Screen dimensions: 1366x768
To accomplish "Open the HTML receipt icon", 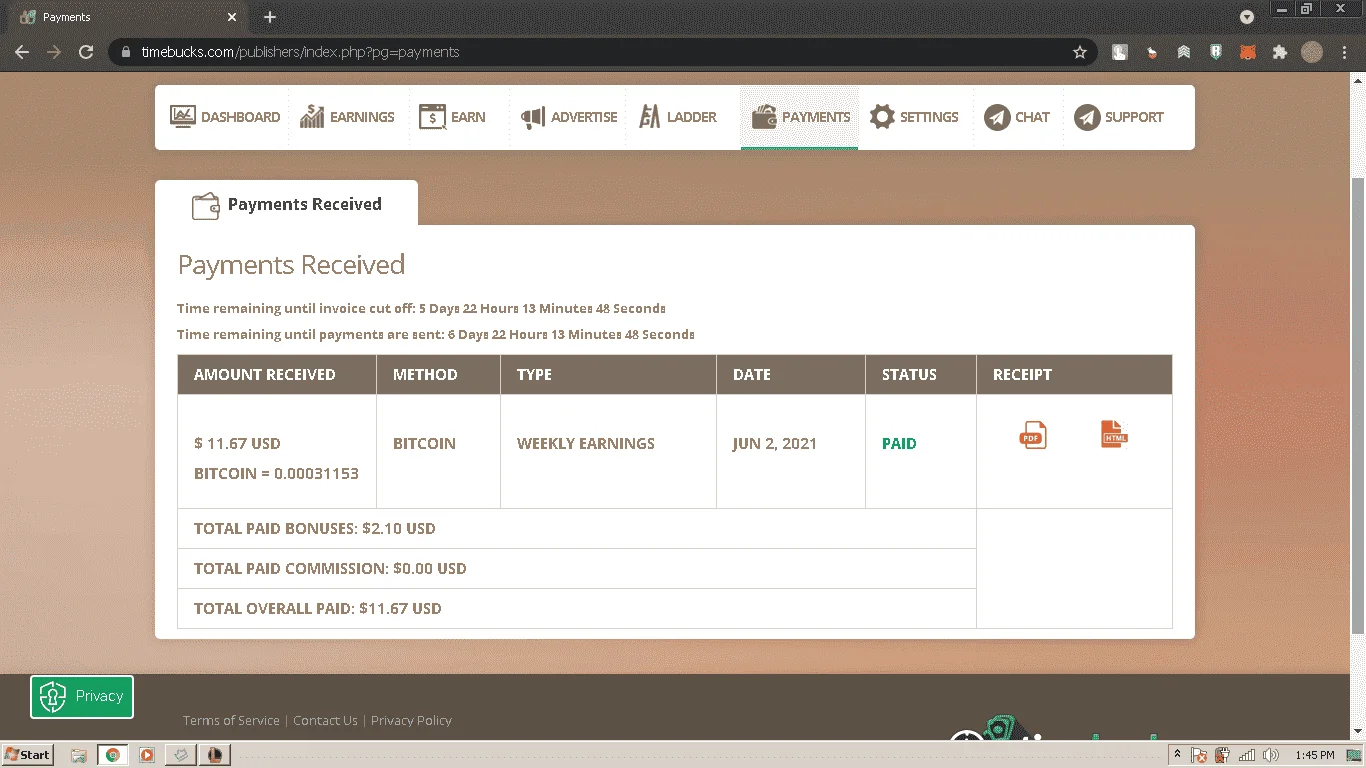I will point(1114,434).
